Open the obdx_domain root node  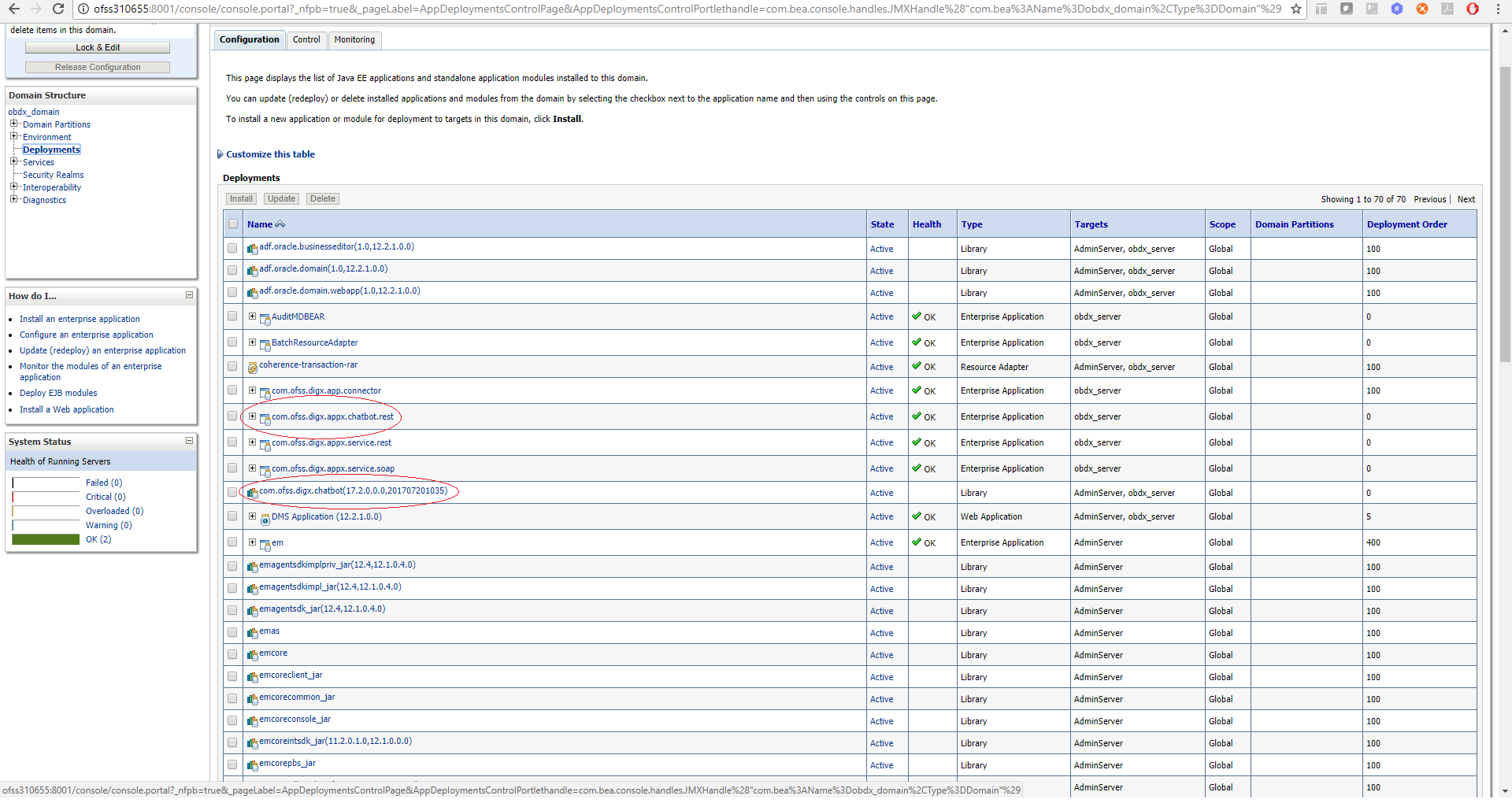[x=34, y=112]
